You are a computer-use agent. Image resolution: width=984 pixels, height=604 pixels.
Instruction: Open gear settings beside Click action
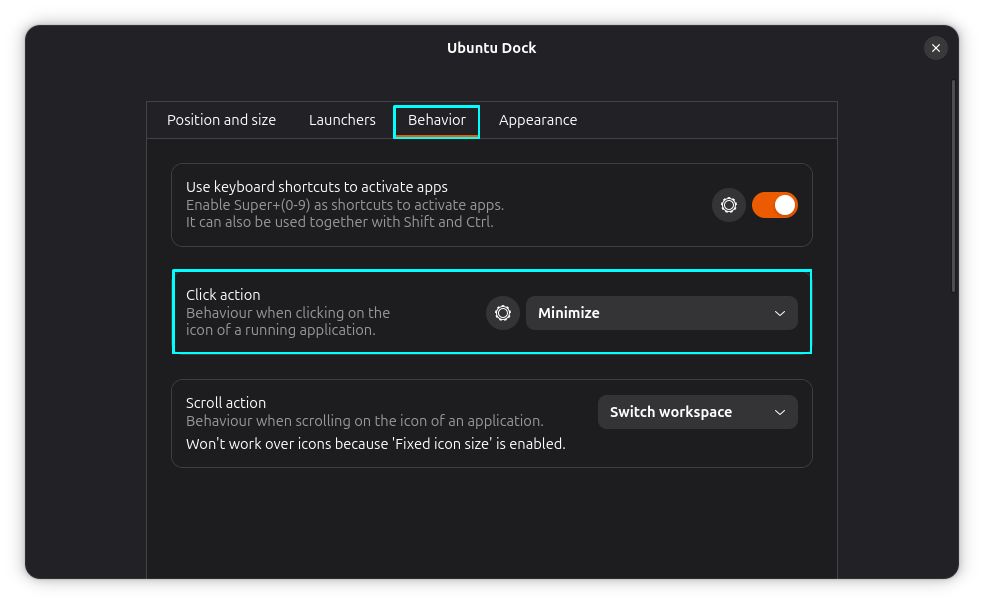[503, 313]
